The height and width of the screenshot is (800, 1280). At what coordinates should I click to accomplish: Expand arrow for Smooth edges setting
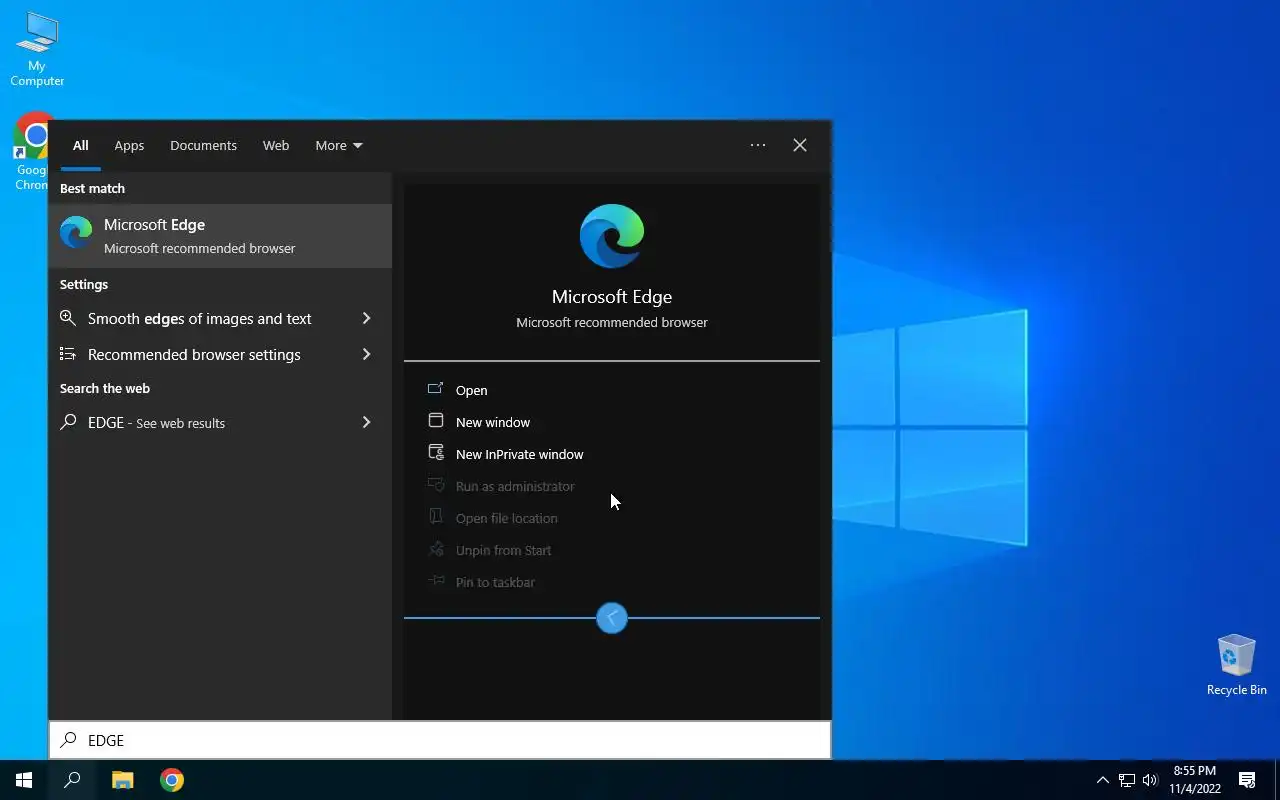pyautogui.click(x=366, y=318)
